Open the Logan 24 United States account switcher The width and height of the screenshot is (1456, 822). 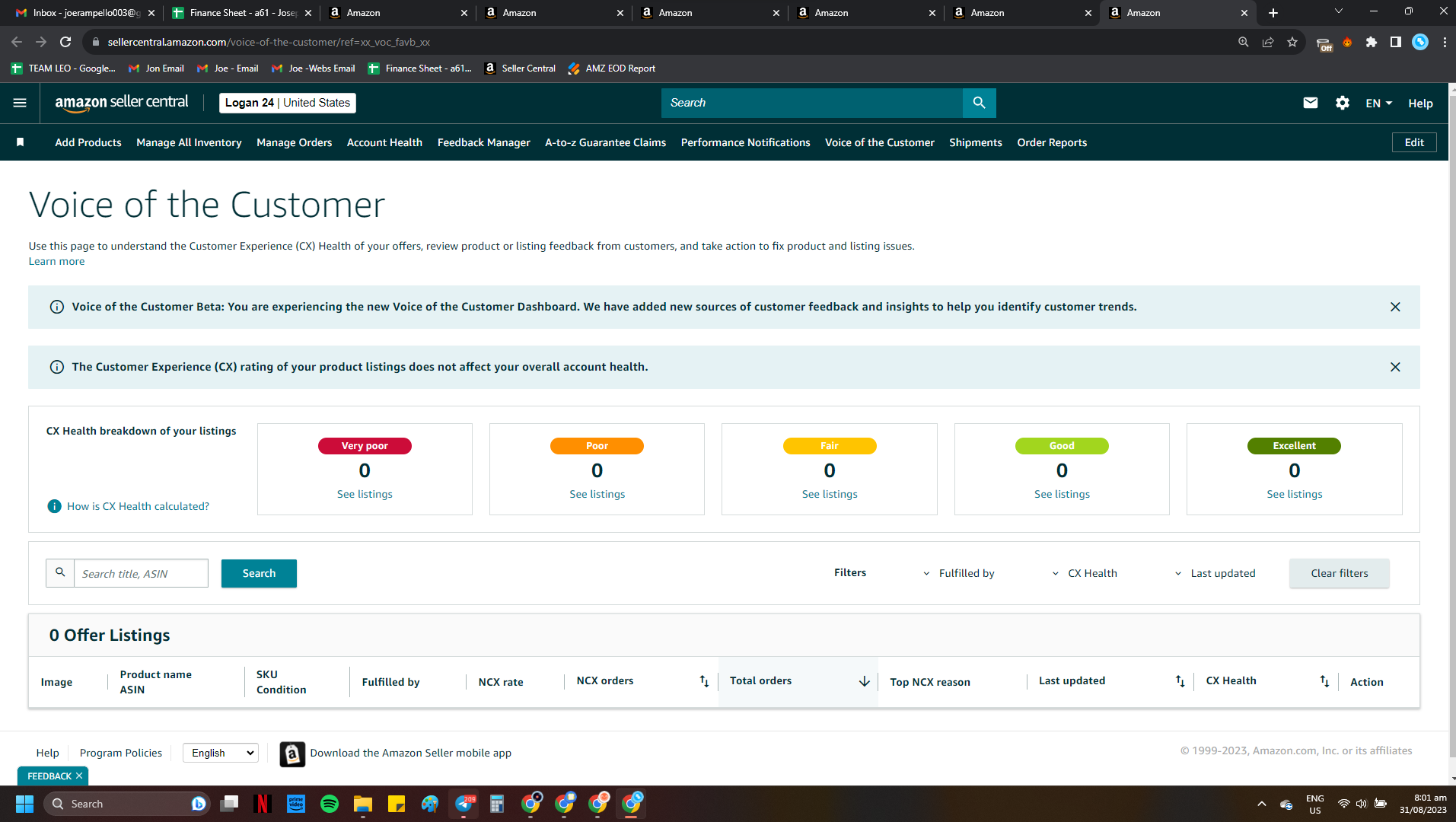(x=288, y=103)
